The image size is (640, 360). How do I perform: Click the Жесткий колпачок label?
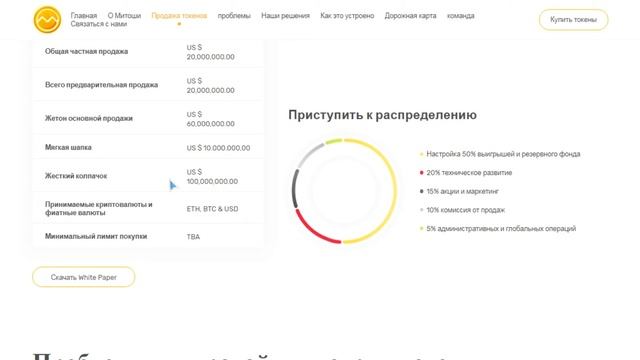click(x=76, y=176)
